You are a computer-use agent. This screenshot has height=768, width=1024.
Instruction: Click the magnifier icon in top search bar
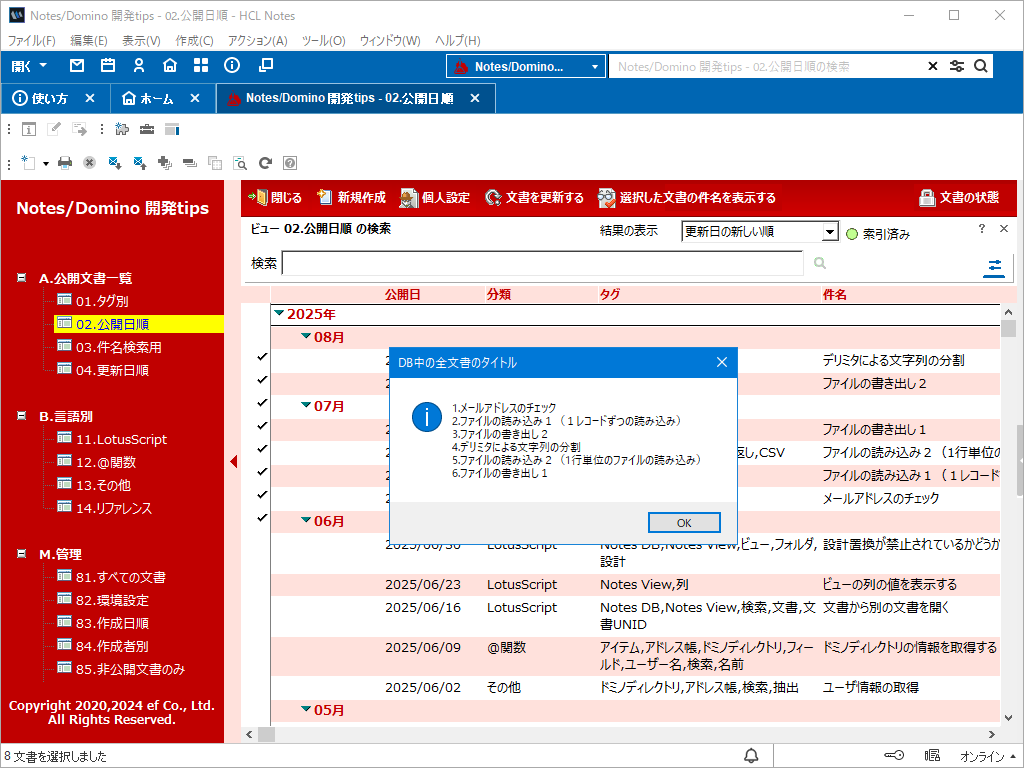point(982,66)
